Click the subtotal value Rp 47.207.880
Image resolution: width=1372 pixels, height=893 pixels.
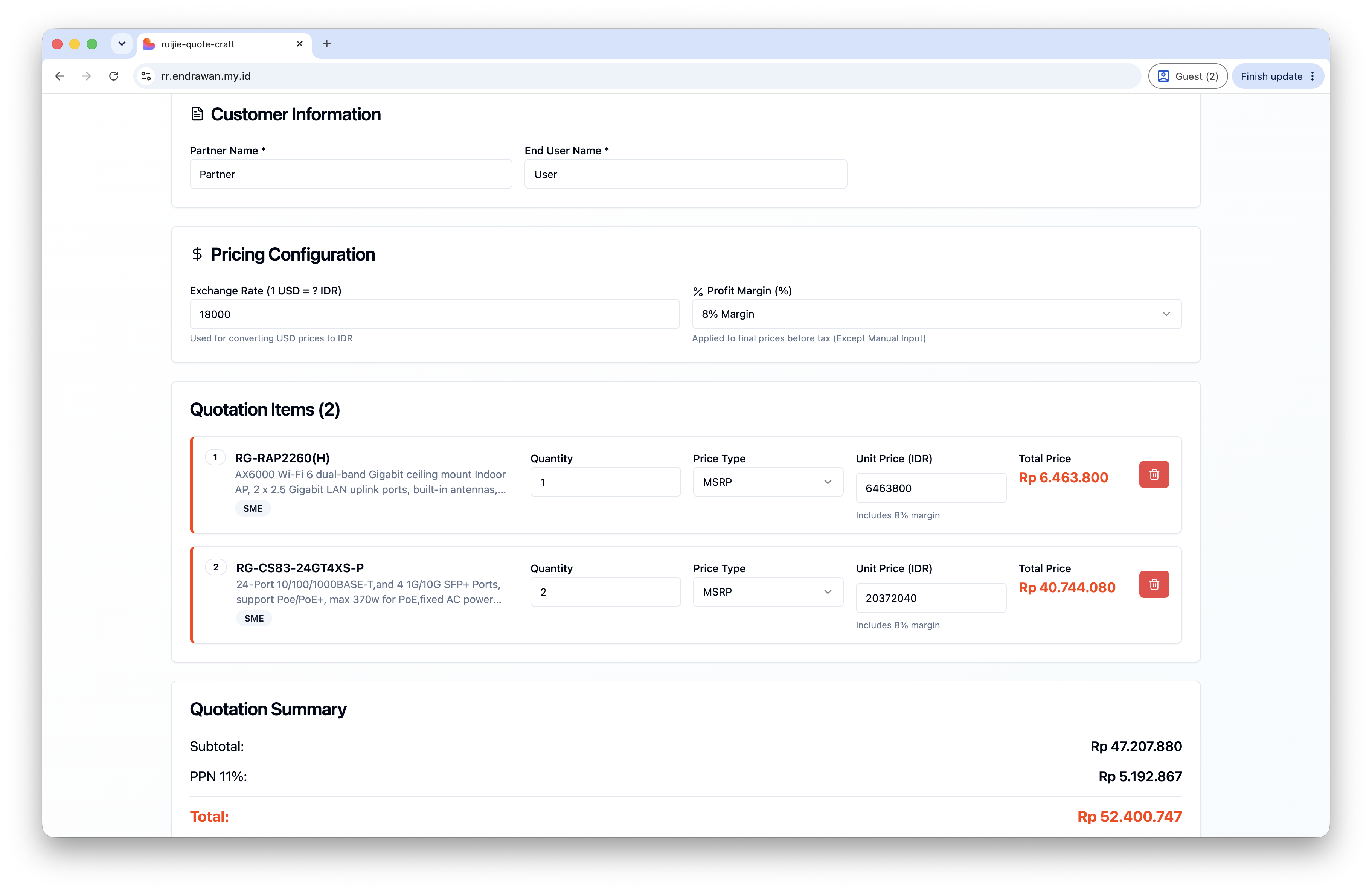tap(1136, 747)
